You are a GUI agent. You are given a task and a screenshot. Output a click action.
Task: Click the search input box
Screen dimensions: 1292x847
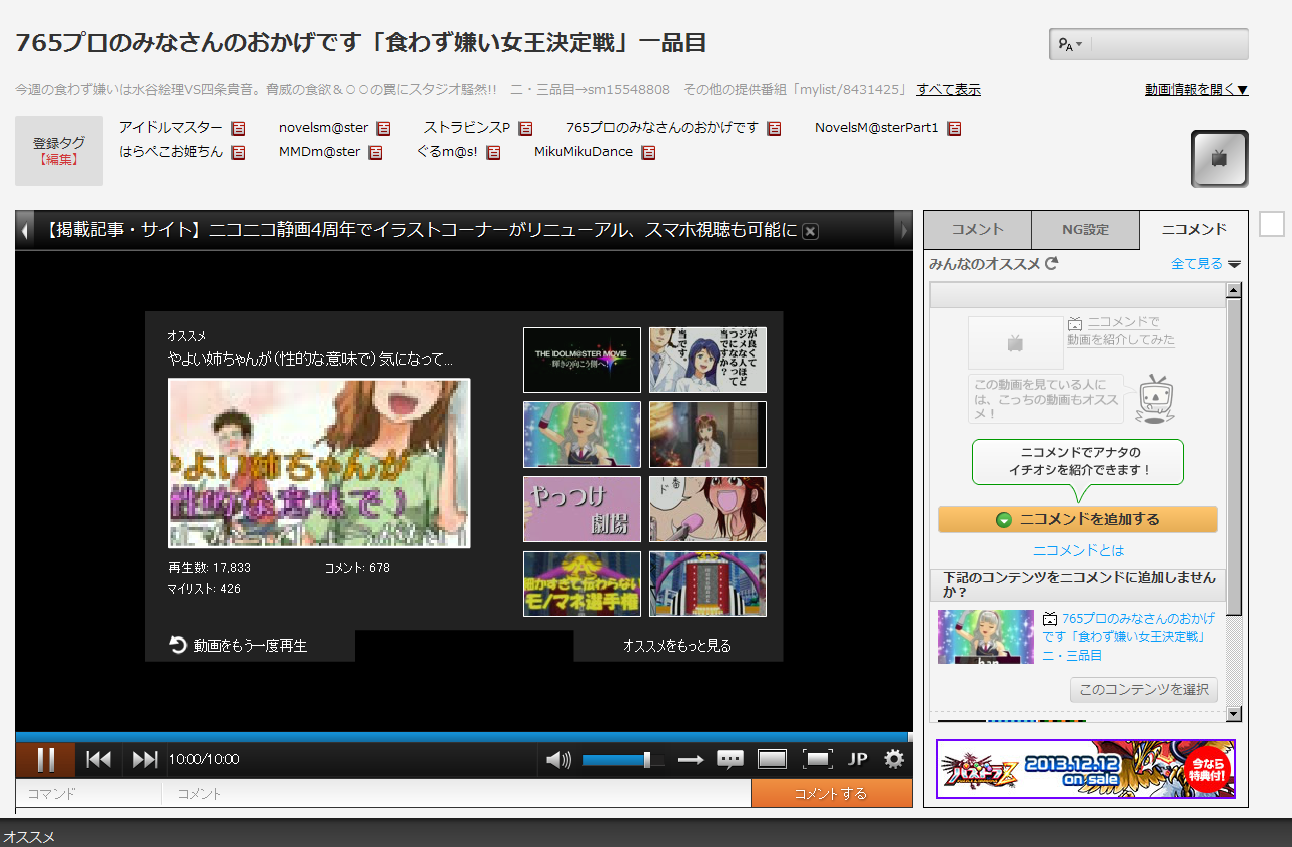tap(1169, 44)
